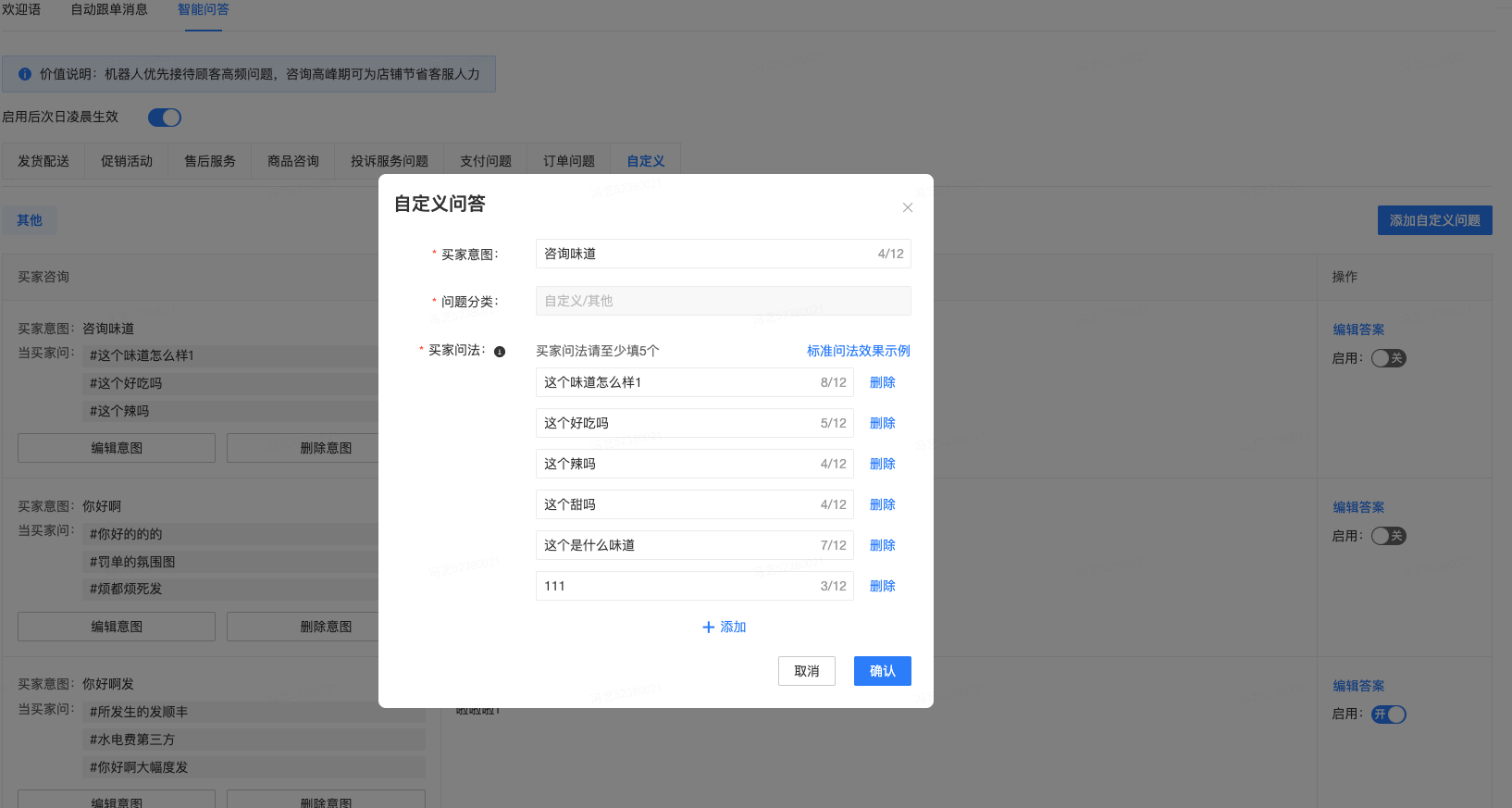This screenshot has width=1512, height=808.
Task: Switch to the 智能问答 tab
Action: pyautogui.click(x=204, y=9)
